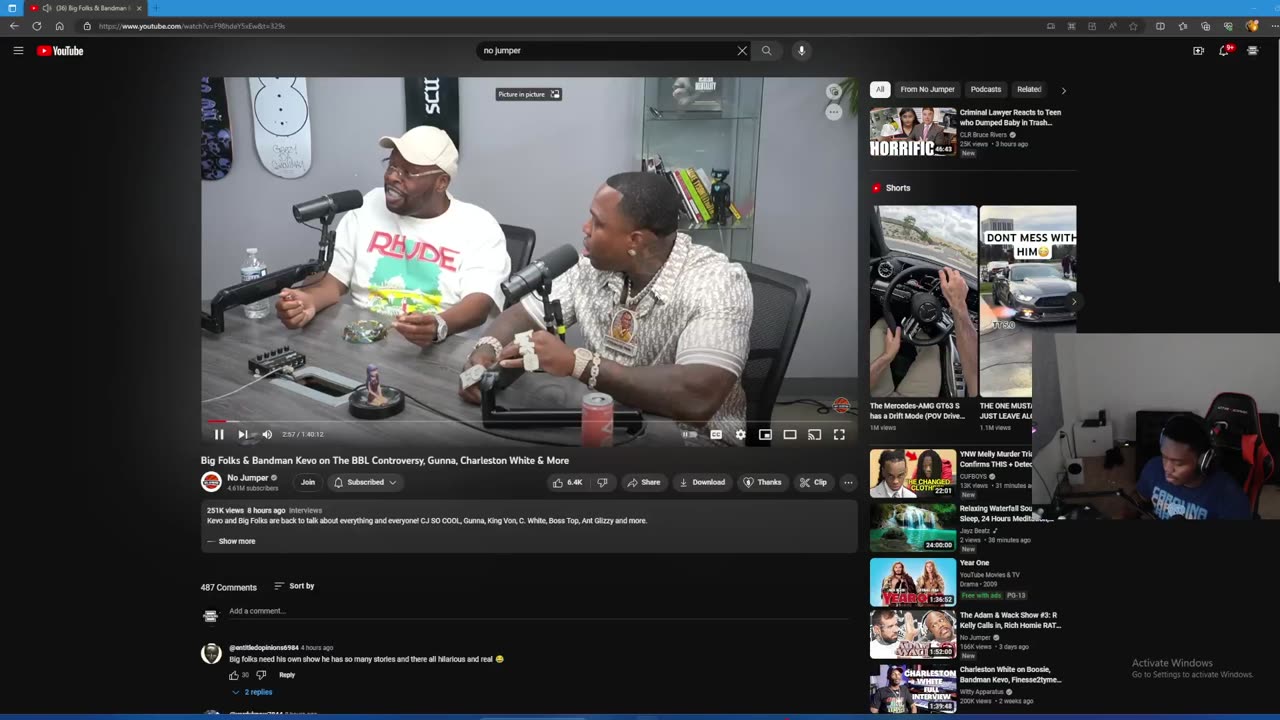Screen dimensions: 1280x720
Task: Open Adam & Wack Show #3 video
Action: pos(912,636)
